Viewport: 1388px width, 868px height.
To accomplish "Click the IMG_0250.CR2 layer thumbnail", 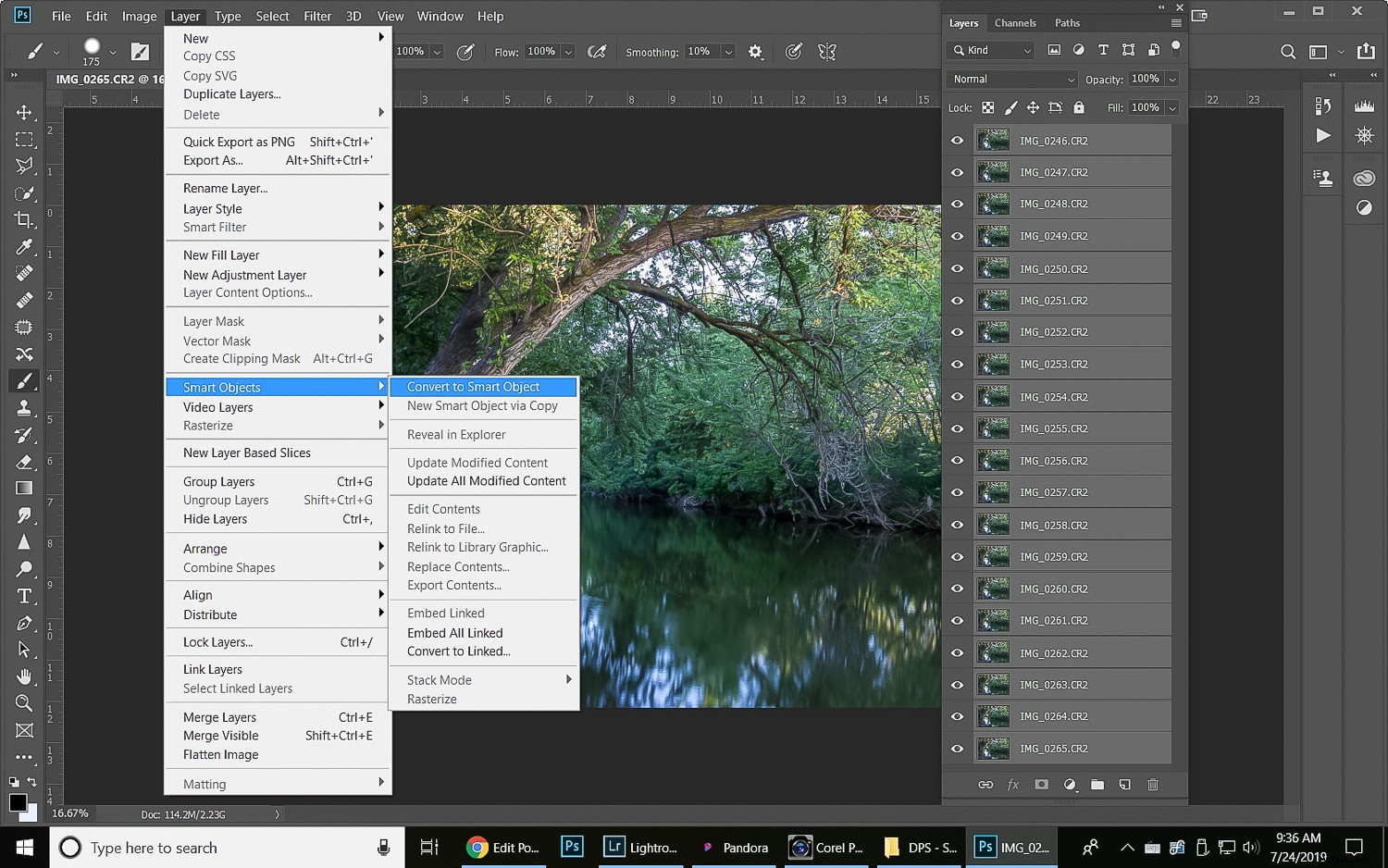I will coord(993,268).
